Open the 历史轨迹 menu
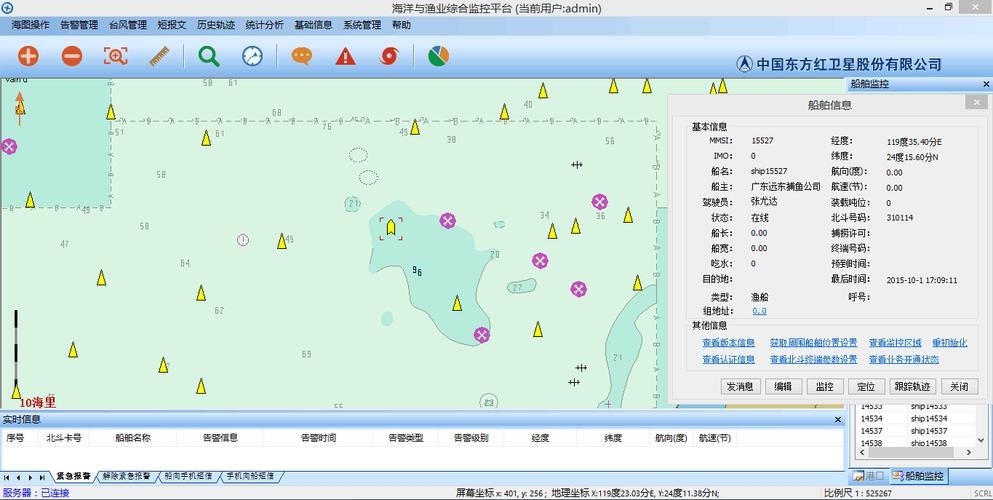Viewport: 993px width, 500px height. 216,25
